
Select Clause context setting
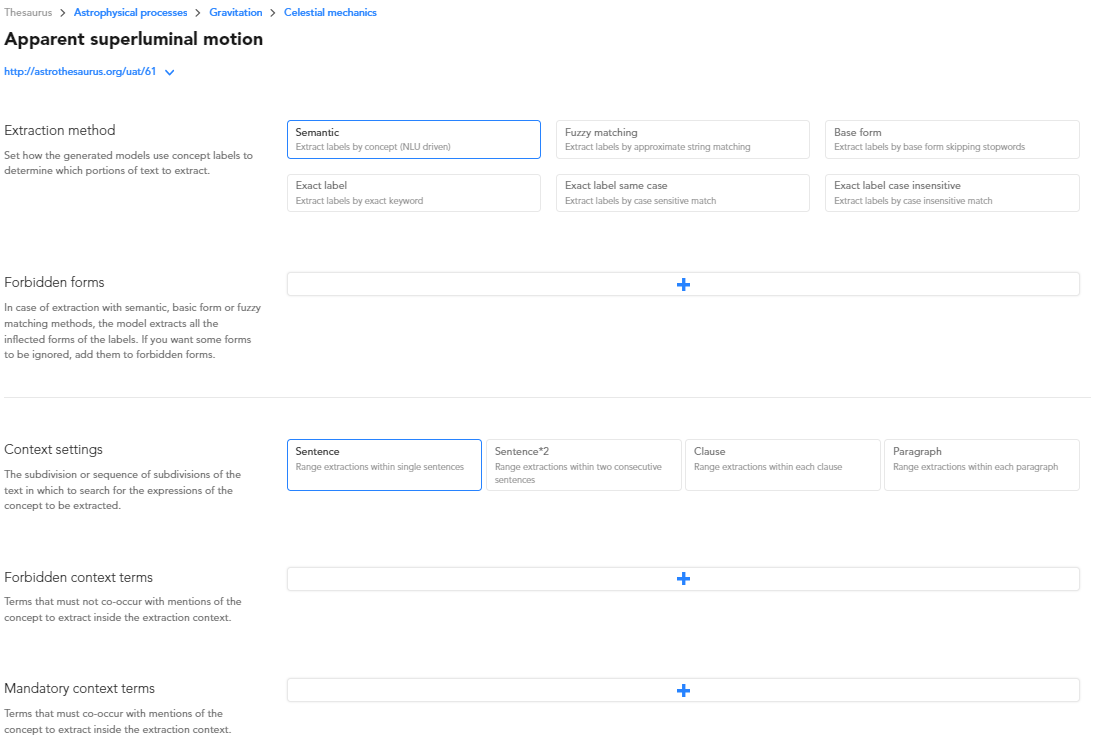pyautogui.click(x=782, y=465)
